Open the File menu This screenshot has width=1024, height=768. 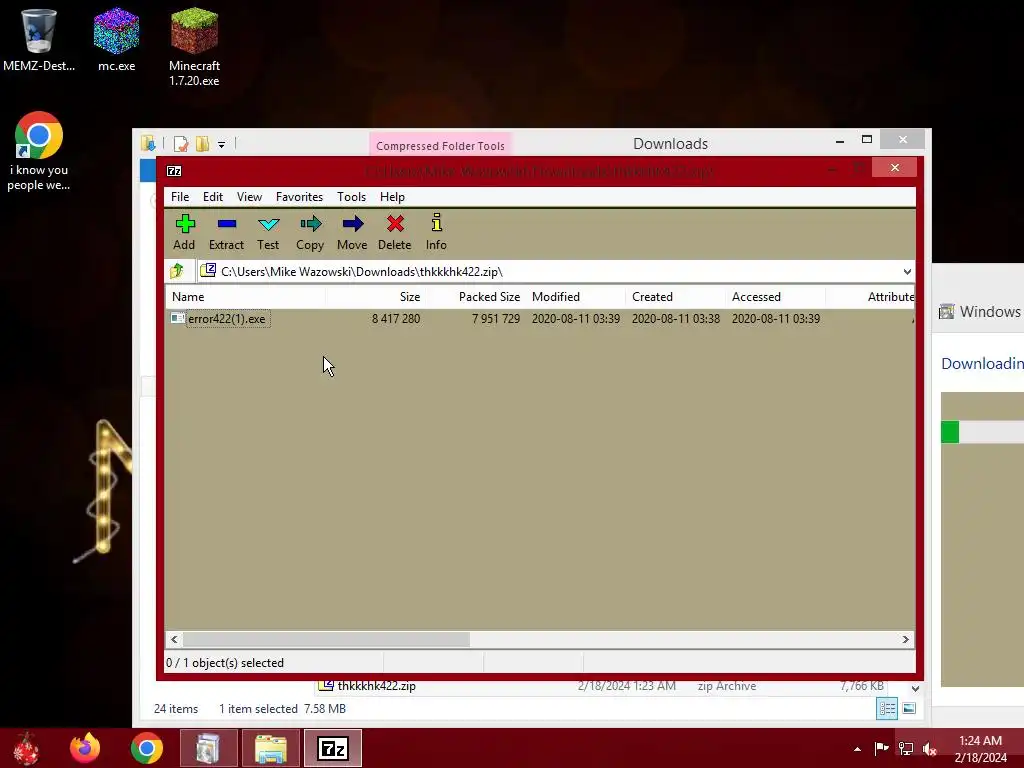180,197
